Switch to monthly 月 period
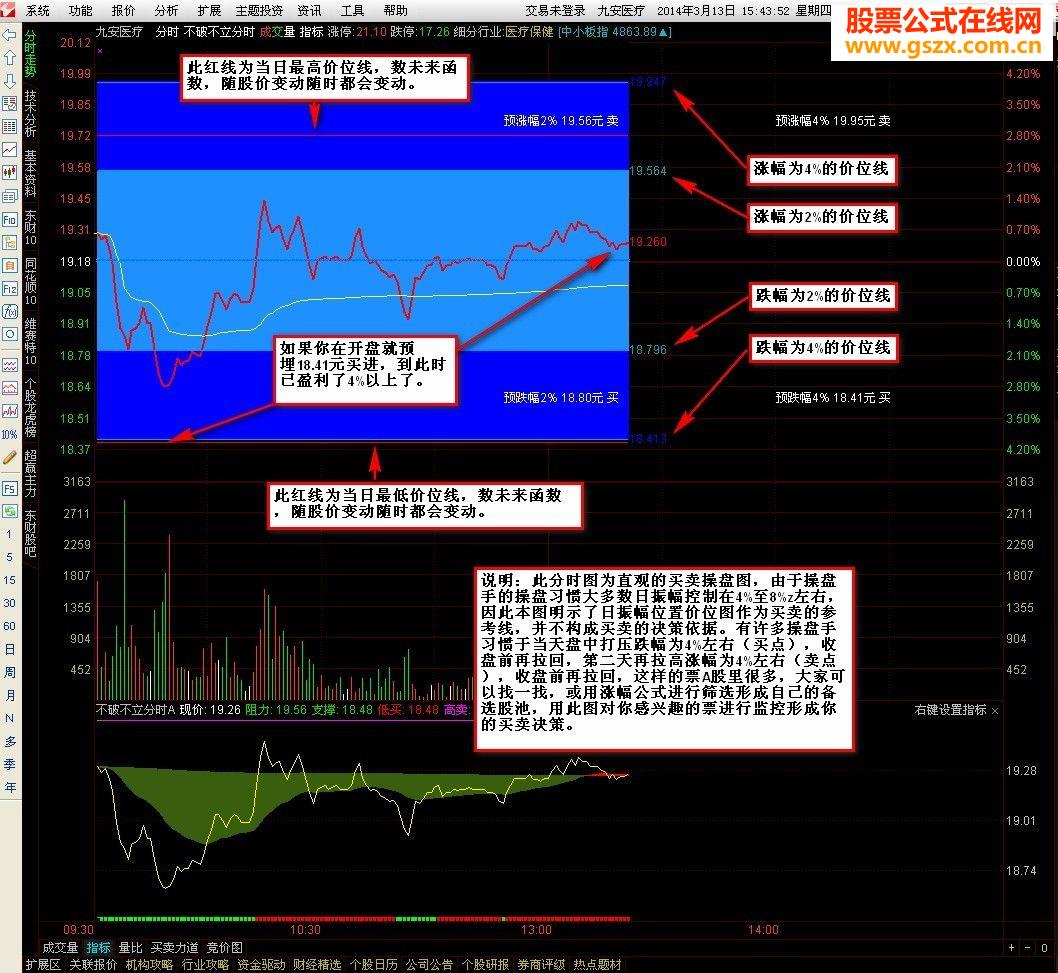Image resolution: width=1058 pixels, height=973 pixels. tap(9, 695)
